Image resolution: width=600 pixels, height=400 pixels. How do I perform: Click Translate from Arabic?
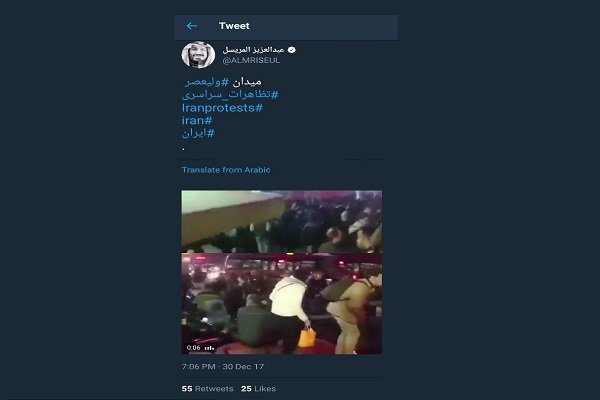click(226, 170)
